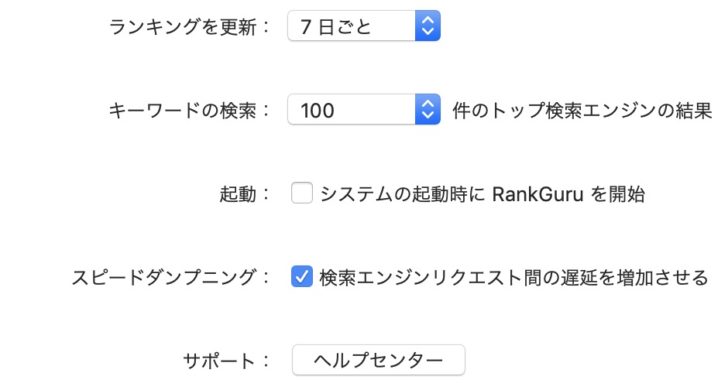Click down chevron on the 100 popup arrows

pos(428,116)
